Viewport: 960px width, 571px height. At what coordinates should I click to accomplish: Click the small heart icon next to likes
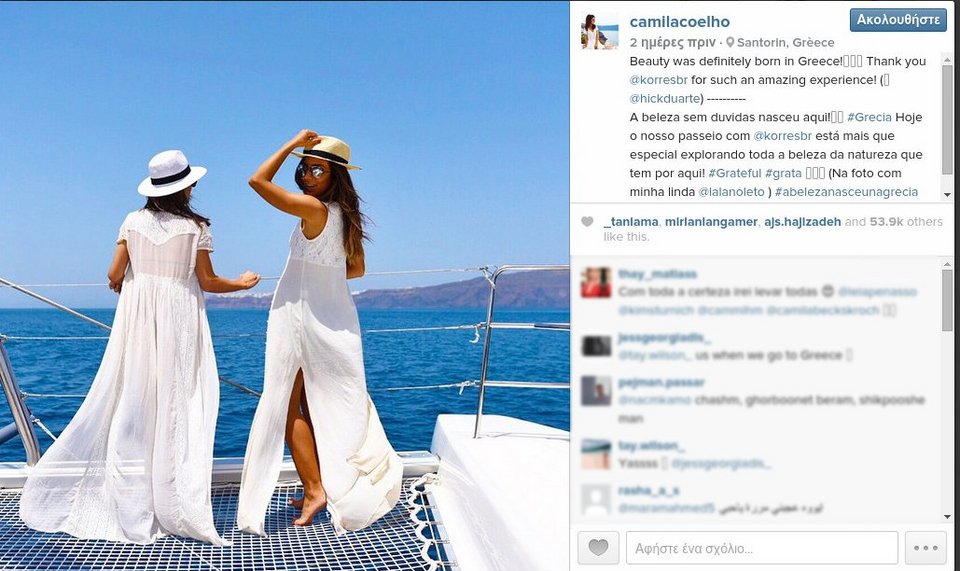(x=587, y=222)
